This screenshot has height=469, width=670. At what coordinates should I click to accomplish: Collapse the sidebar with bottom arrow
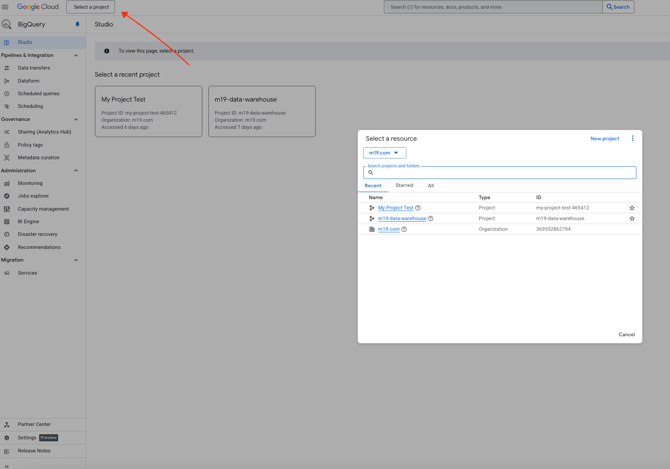pyautogui.click(x=6, y=466)
